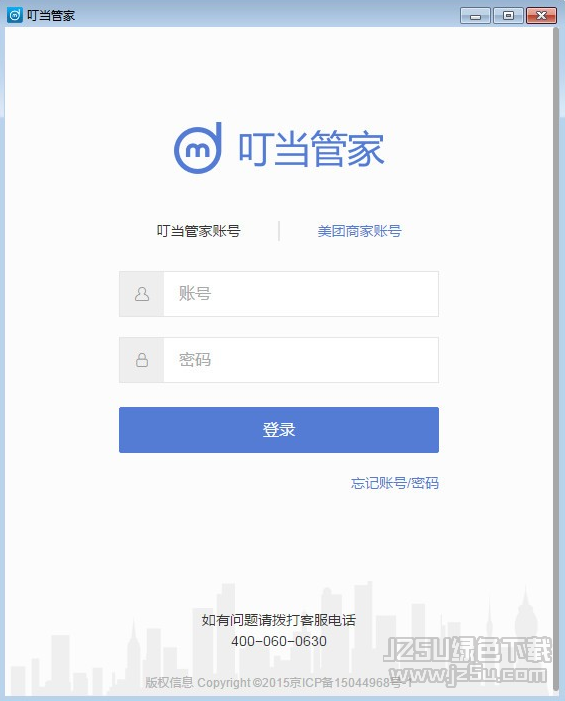565x701 pixels.
Task: Click the padlock icon beside 密码
Action: pyautogui.click(x=142, y=360)
